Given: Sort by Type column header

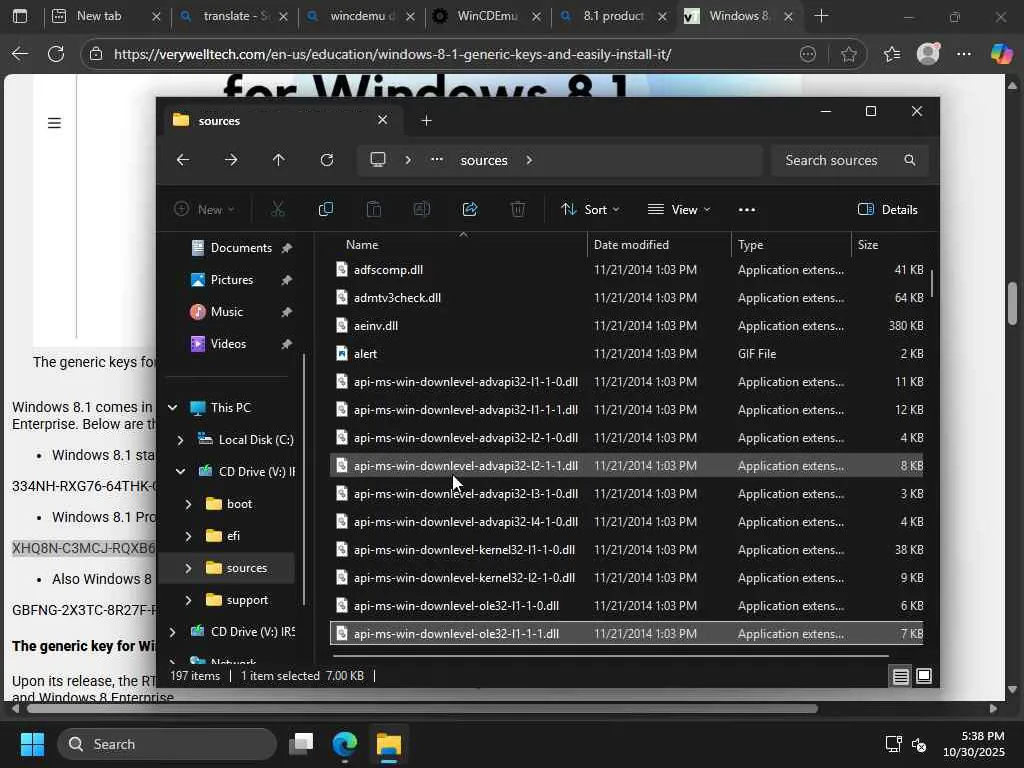Looking at the screenshot, I should (x=792, y=245).
